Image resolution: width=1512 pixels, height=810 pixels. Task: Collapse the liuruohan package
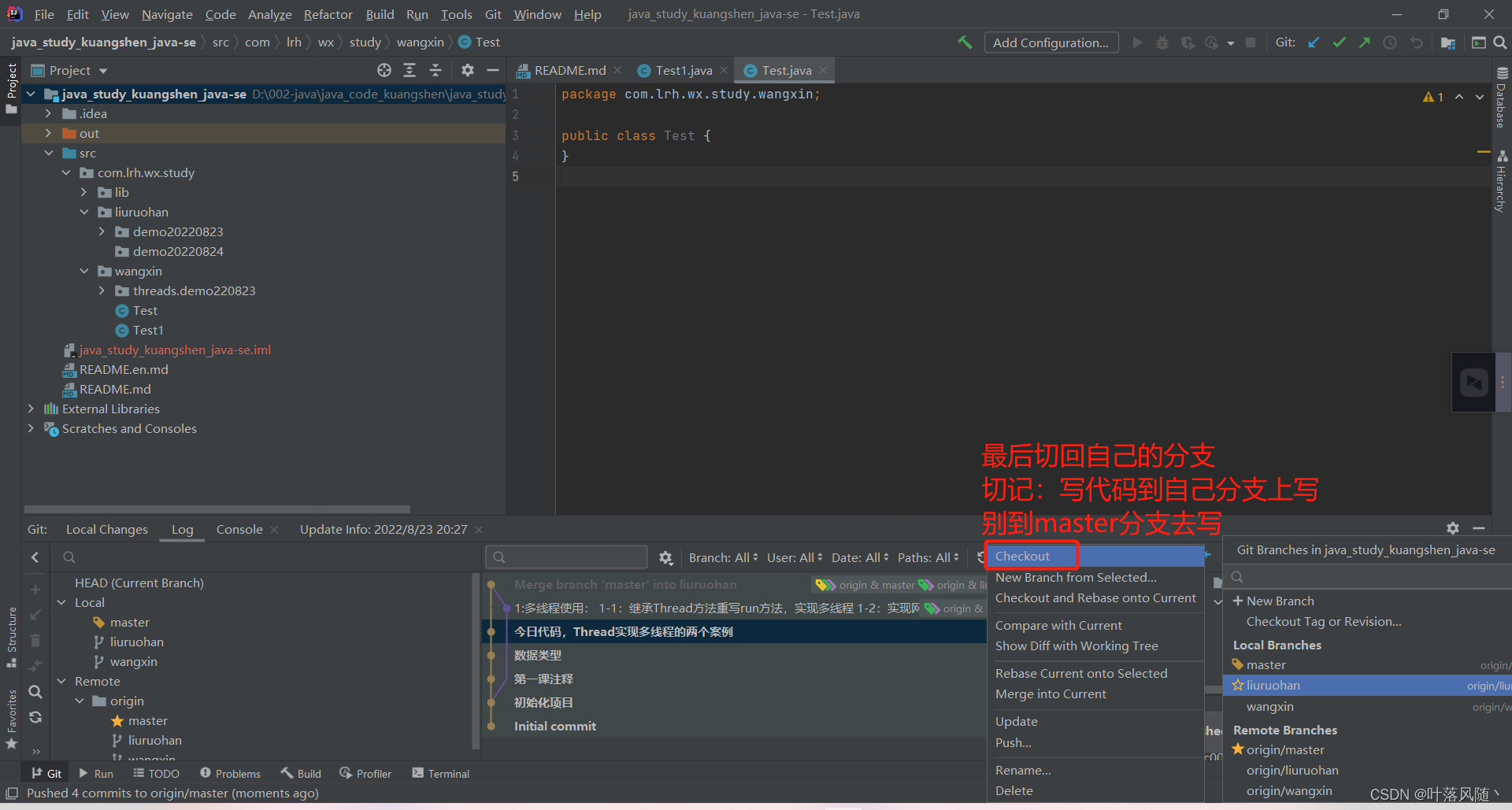pyautogui.click(x=84, y=212)
